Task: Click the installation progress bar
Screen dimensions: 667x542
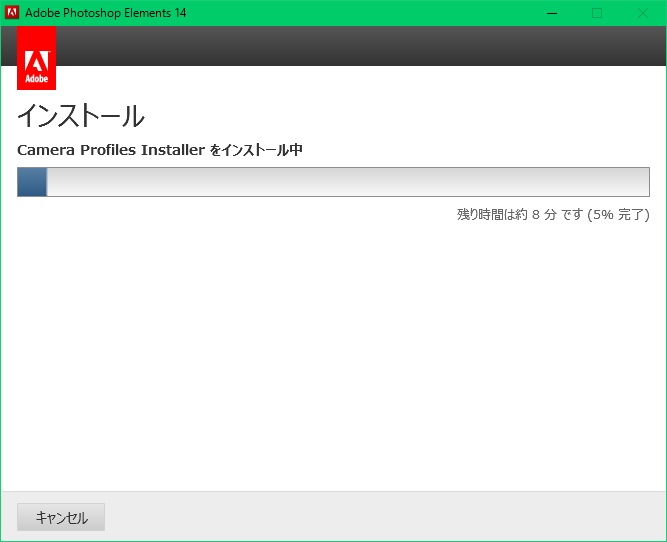Action: (x=333, y=182)
